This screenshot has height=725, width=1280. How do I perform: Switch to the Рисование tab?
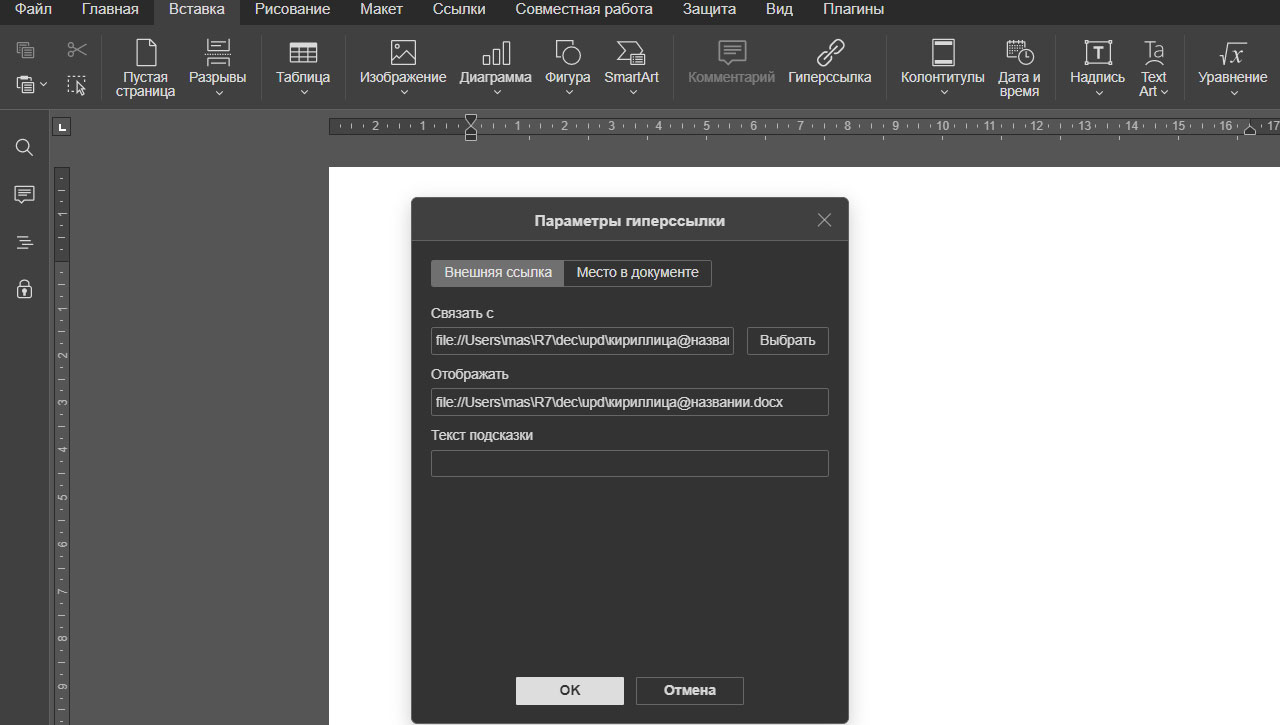click(x=292, y=10)
